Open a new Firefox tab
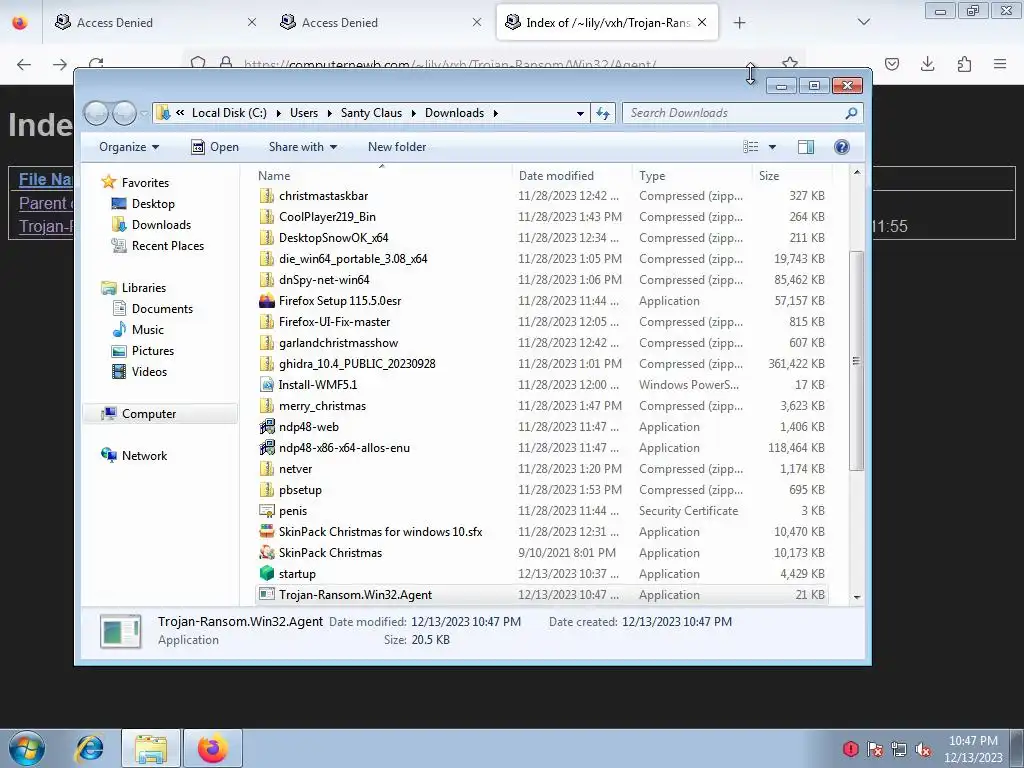Screen dimensions: 1024x768 739,23
